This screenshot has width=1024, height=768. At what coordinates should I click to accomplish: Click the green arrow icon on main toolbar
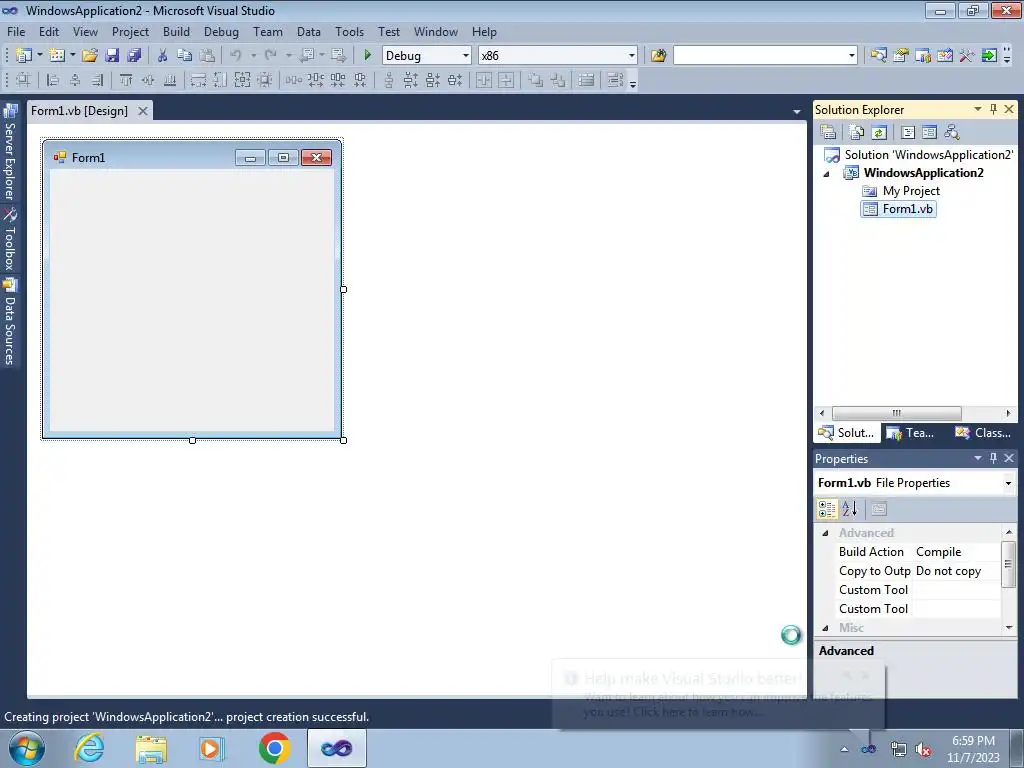click(989, 56)
